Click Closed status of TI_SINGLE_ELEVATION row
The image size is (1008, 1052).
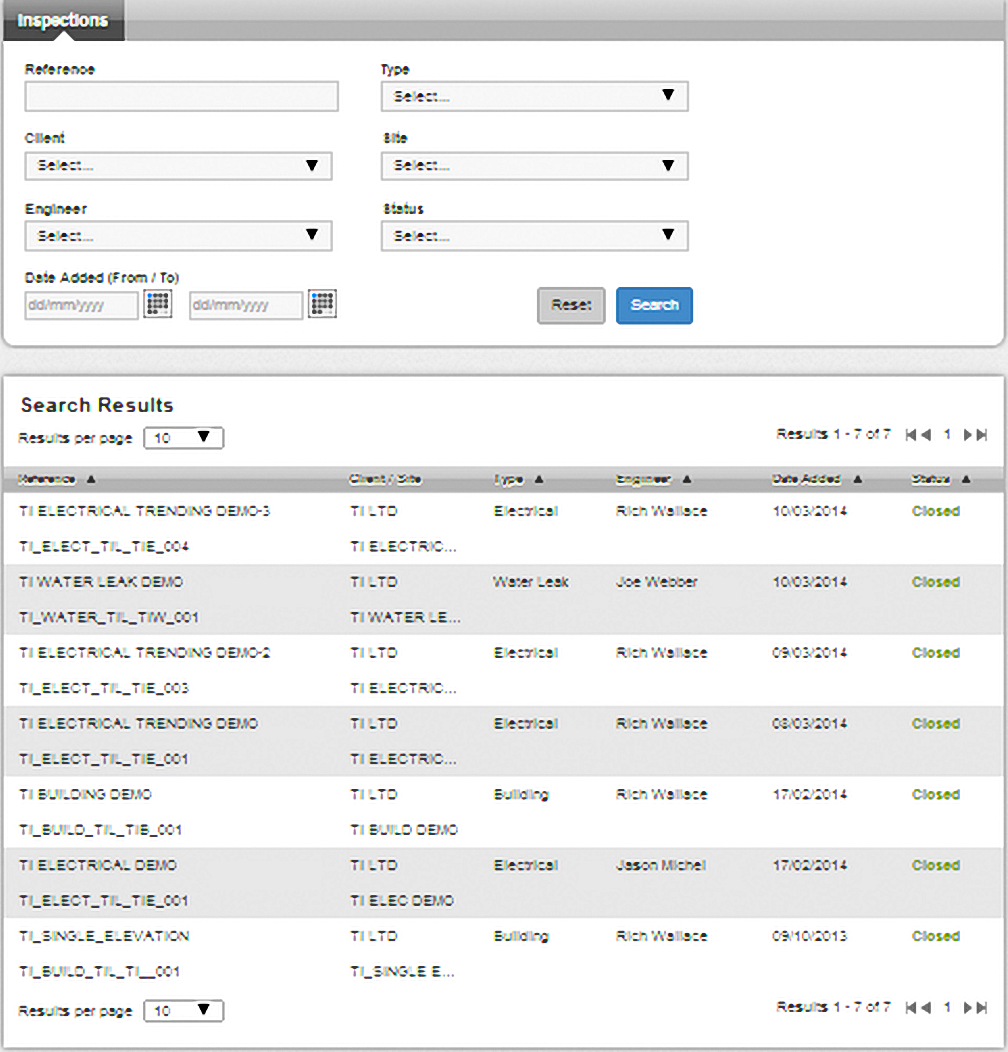936,936
